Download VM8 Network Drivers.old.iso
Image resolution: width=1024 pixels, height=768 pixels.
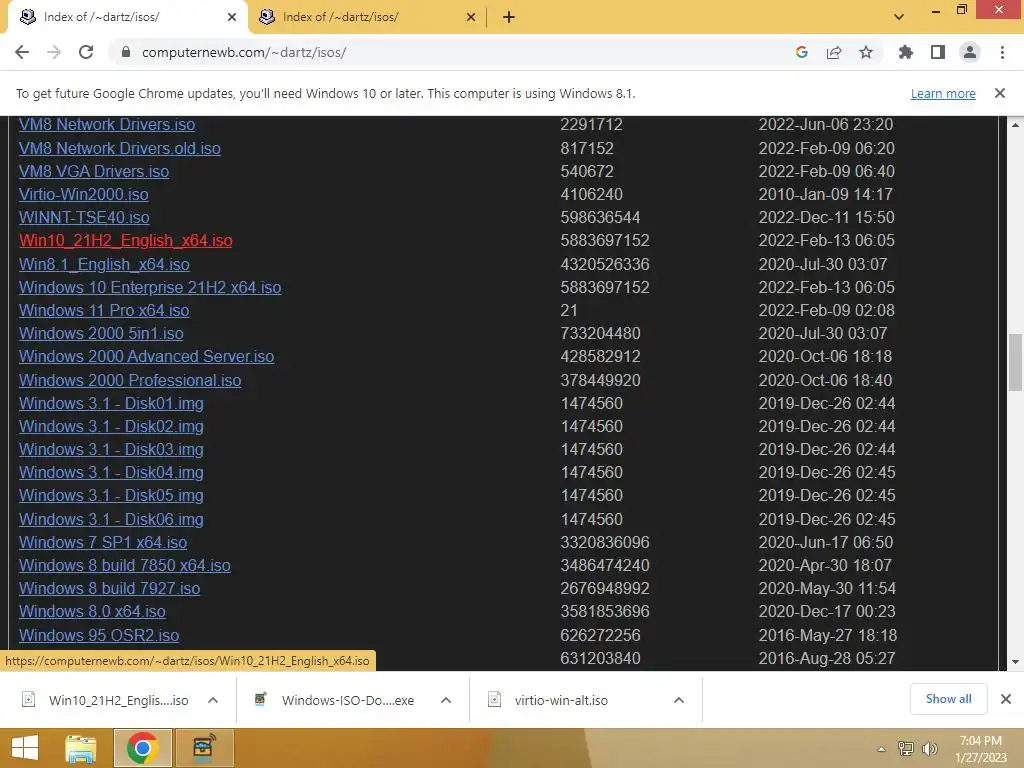tap(120, 148)
